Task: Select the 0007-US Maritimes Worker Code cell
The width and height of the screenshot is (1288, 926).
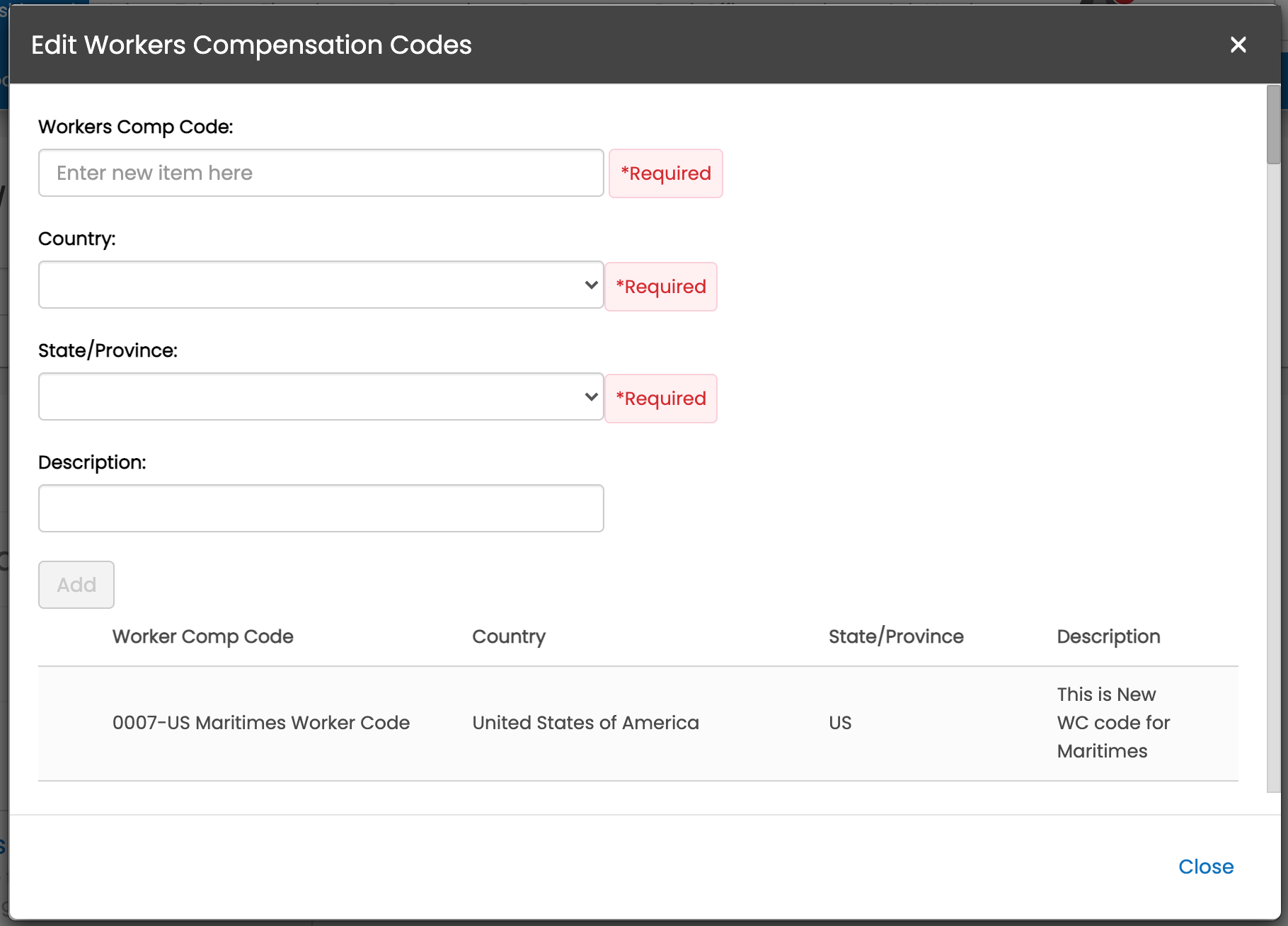Action: [x=261, y=723]
